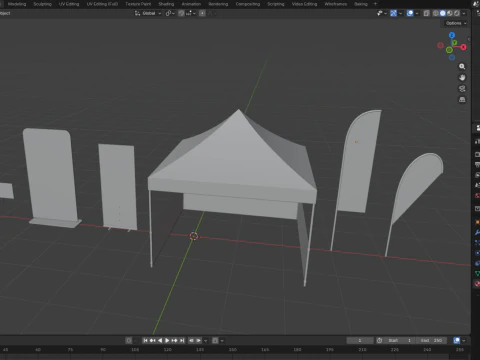The width and height of the screenshot is (480, 360).
Task: Toggle snapping magnet in viewport header
Action: 181,13
